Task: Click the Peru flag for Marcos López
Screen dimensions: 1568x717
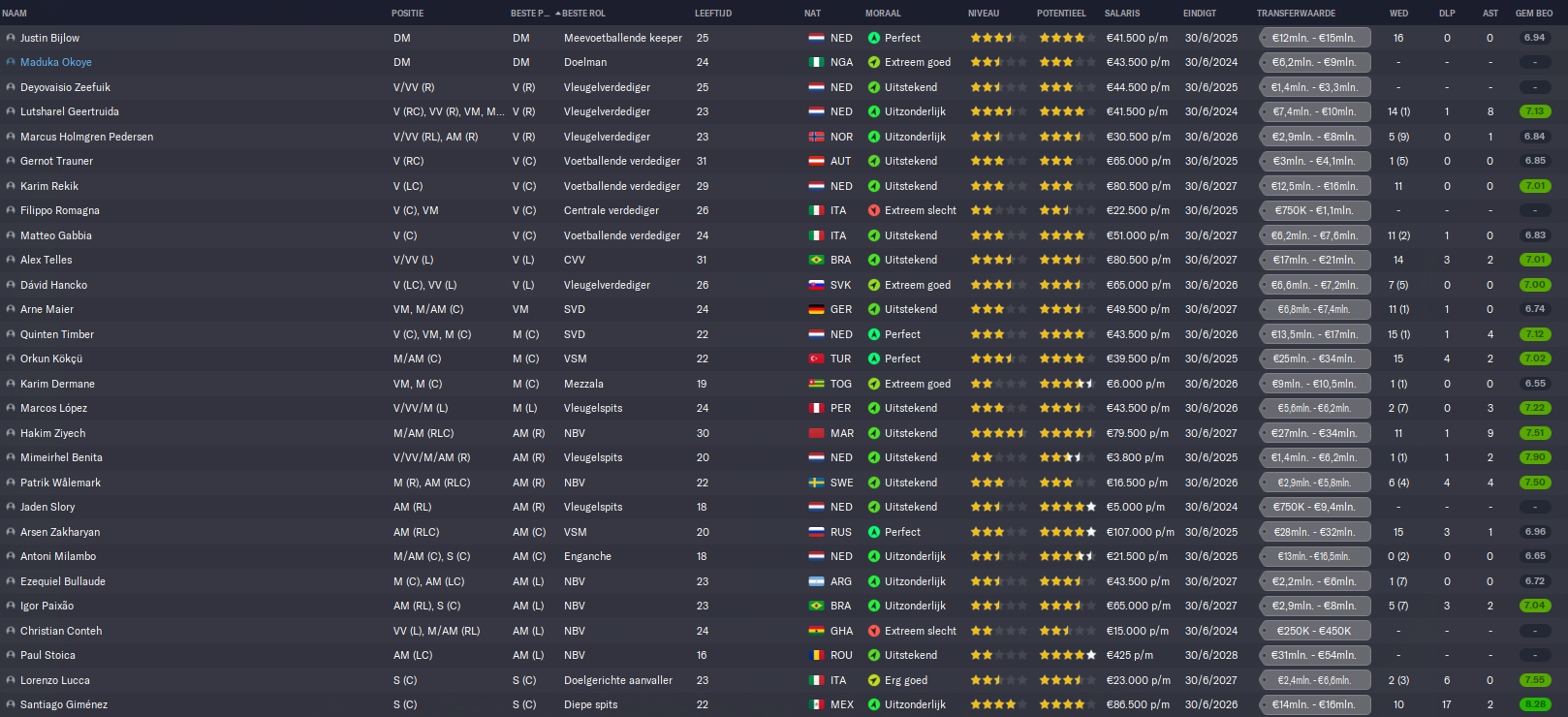Action: [817, 408]
